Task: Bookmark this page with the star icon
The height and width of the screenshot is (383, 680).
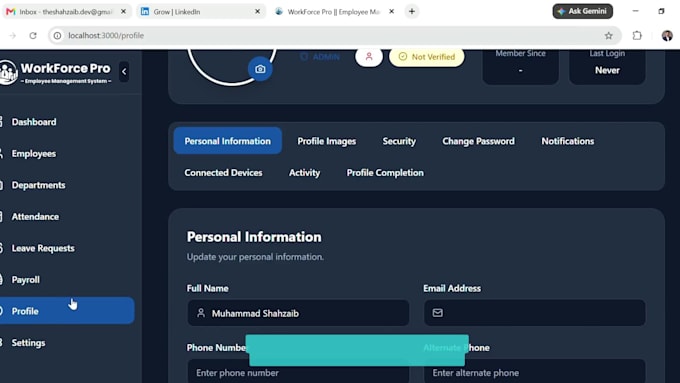Action: (x=608, y=36)
